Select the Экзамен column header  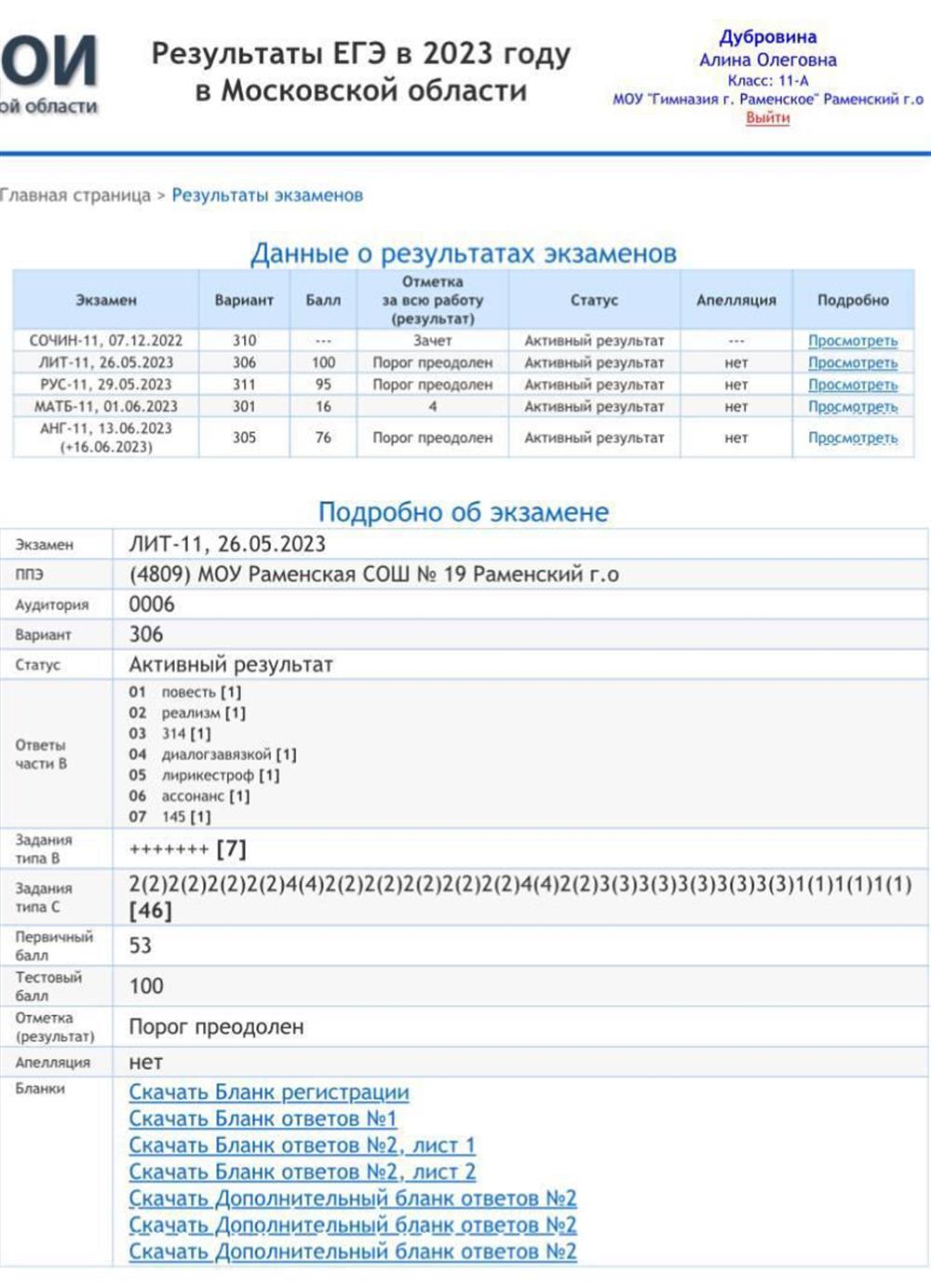click(x=106, y=300)
